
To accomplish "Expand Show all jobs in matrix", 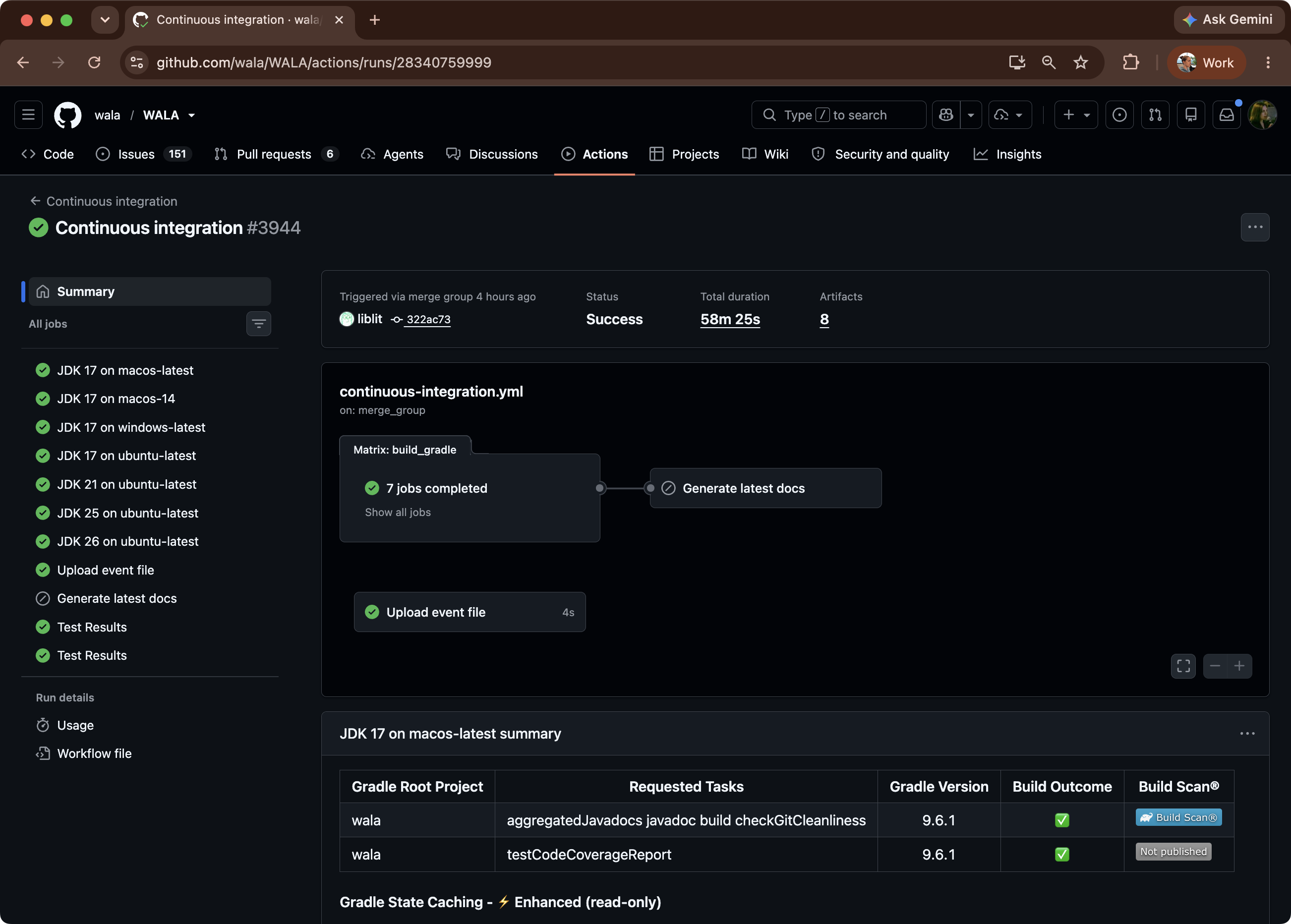I will 398,512.
